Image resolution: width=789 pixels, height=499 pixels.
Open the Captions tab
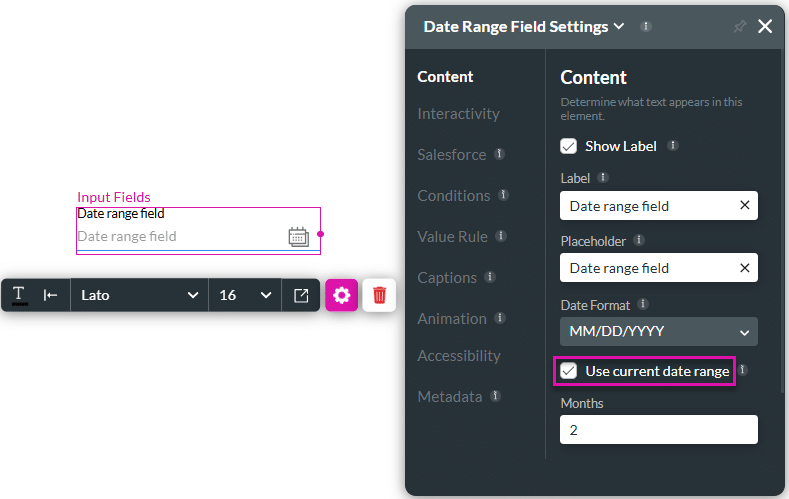pyautogui.click(x=447, y=278)
